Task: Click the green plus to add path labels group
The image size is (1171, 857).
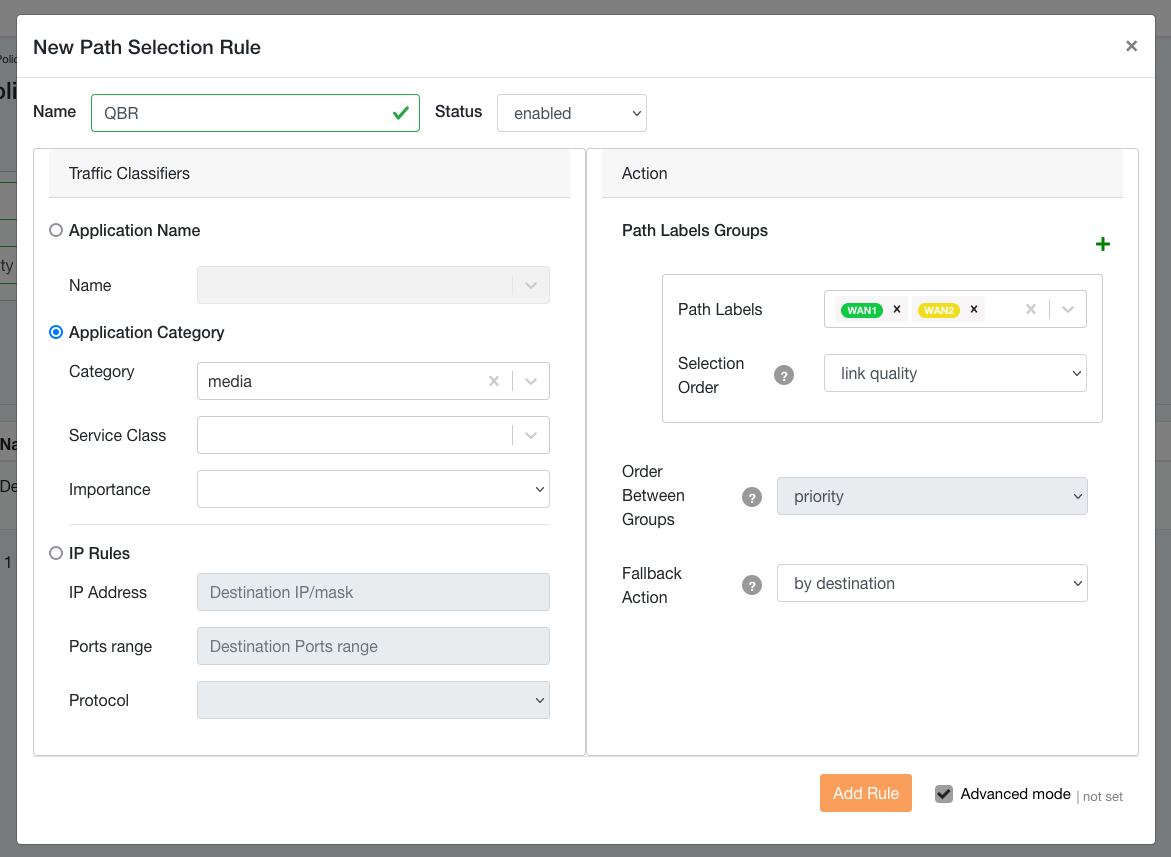Action: coord(1103,245)
